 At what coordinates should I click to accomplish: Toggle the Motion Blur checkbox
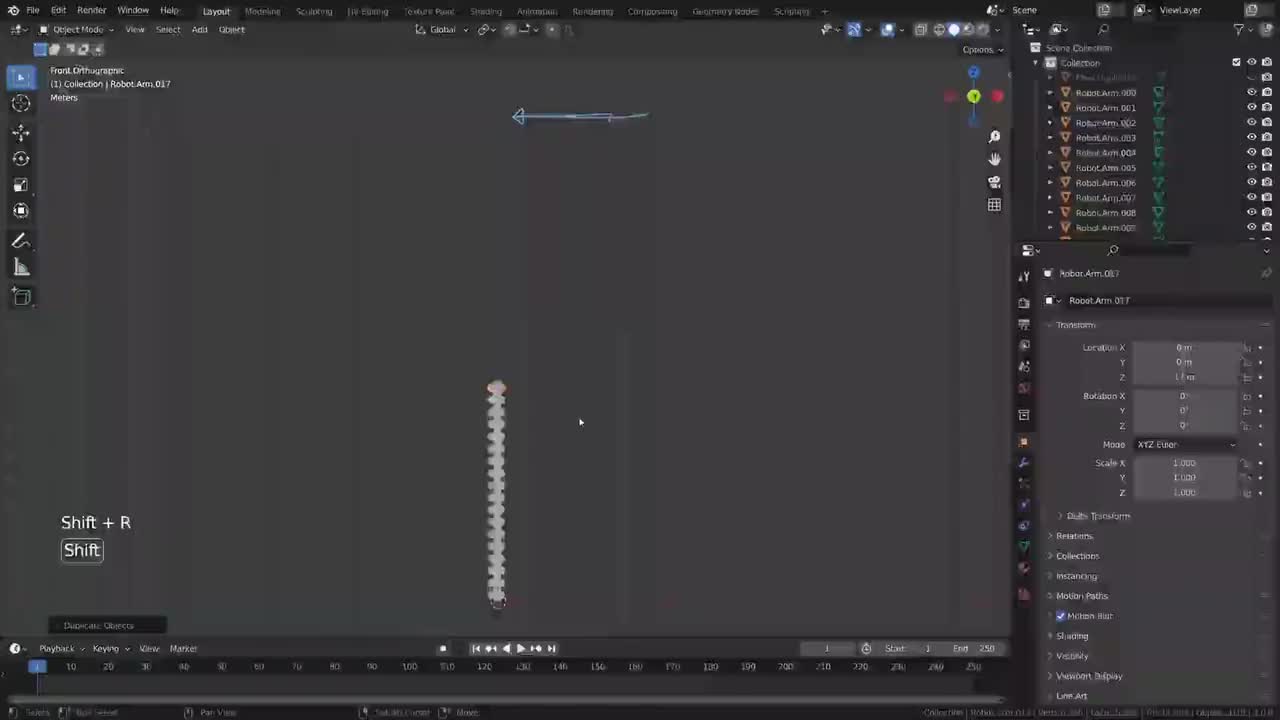tap(1061, 616)
